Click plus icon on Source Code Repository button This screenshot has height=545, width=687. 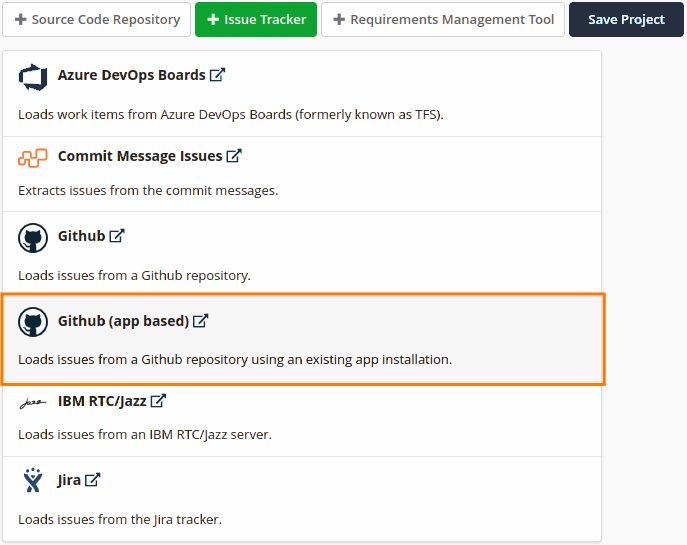click(20, 19)
